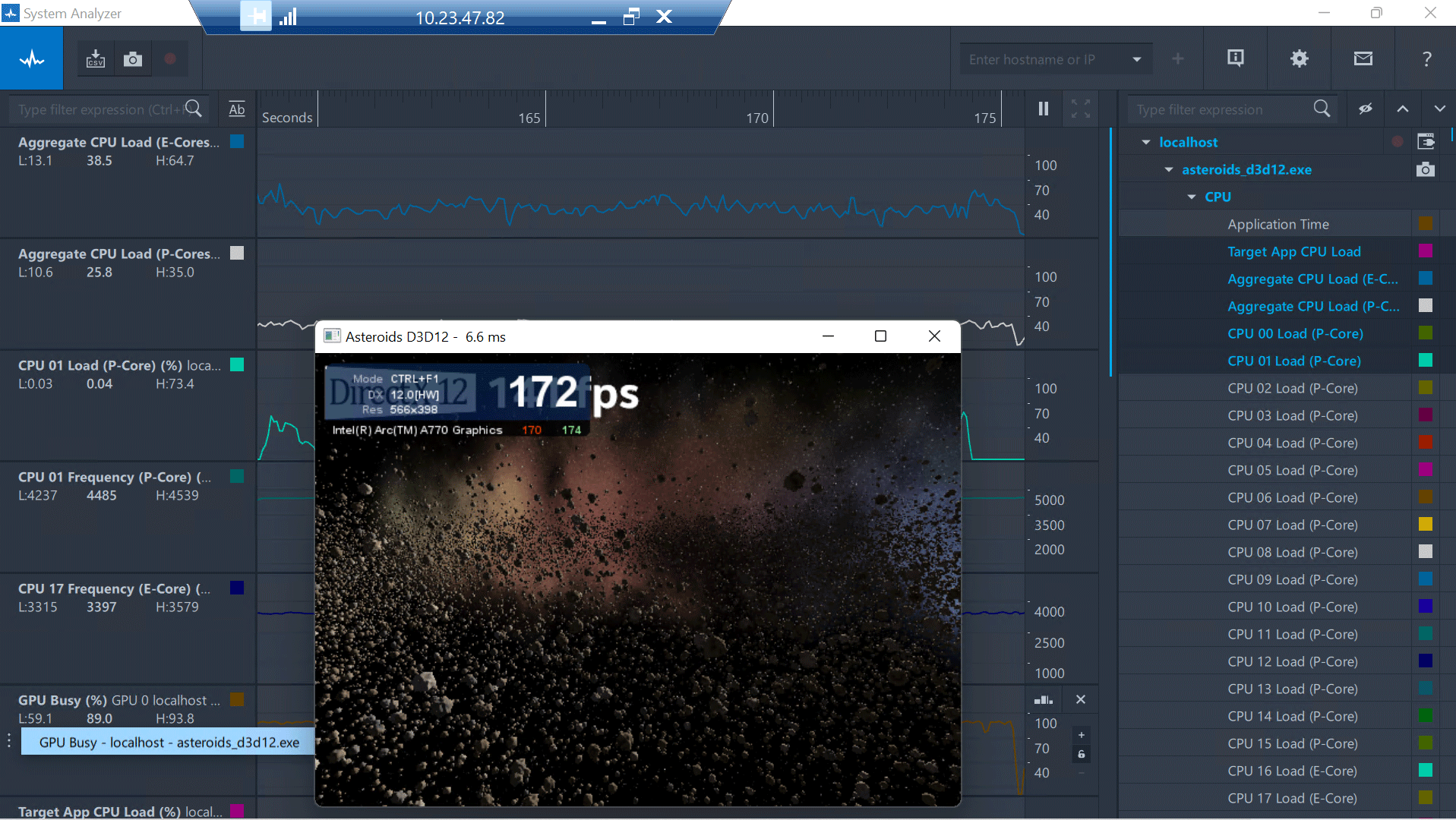Image resolution: width=1456 pixels, height=820 pixels.
Task: Click the pin icon in remote session bar
Action: click(257, 16)
